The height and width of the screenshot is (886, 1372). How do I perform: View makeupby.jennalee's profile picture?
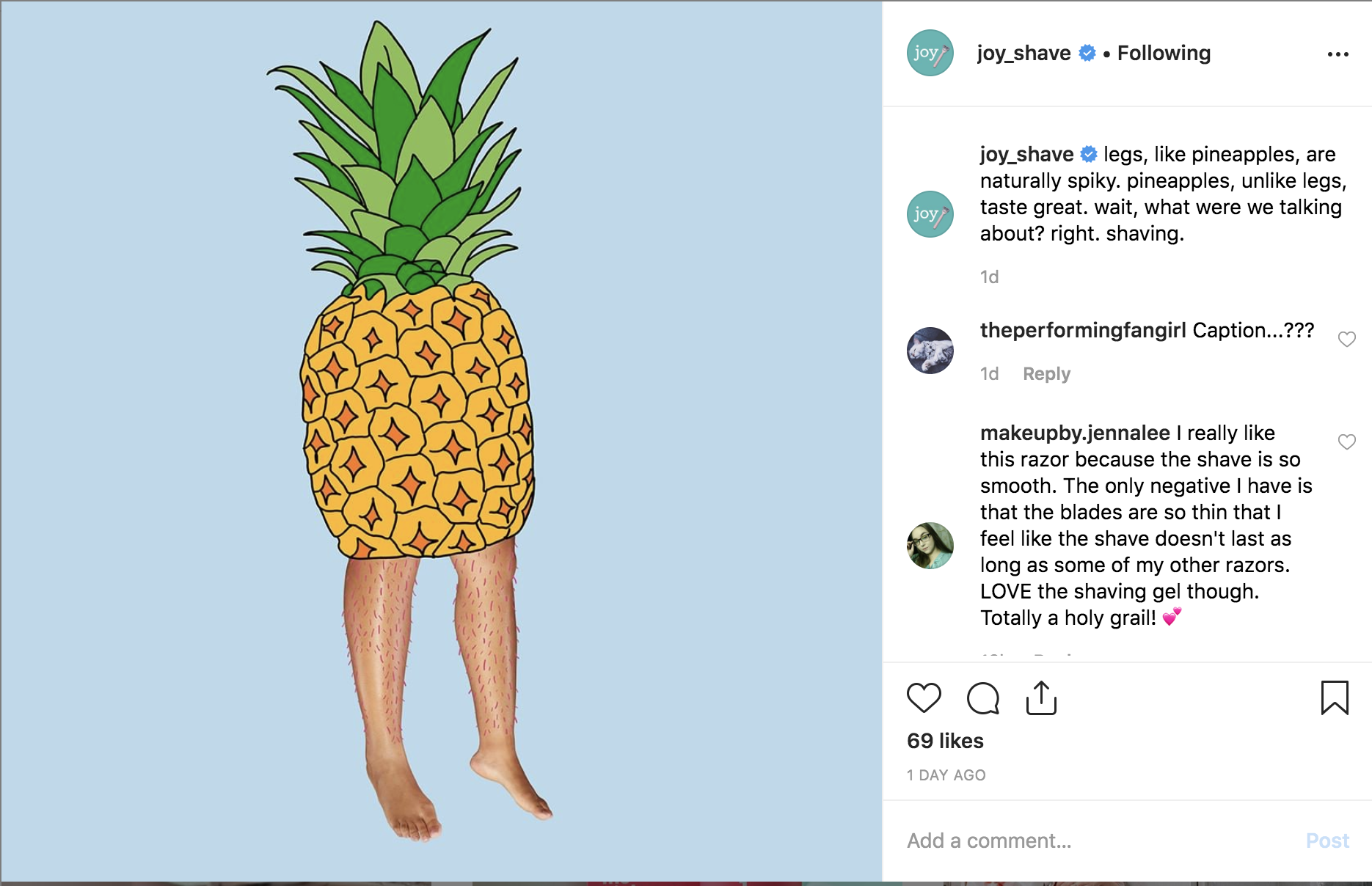click(x=930, y=546)
